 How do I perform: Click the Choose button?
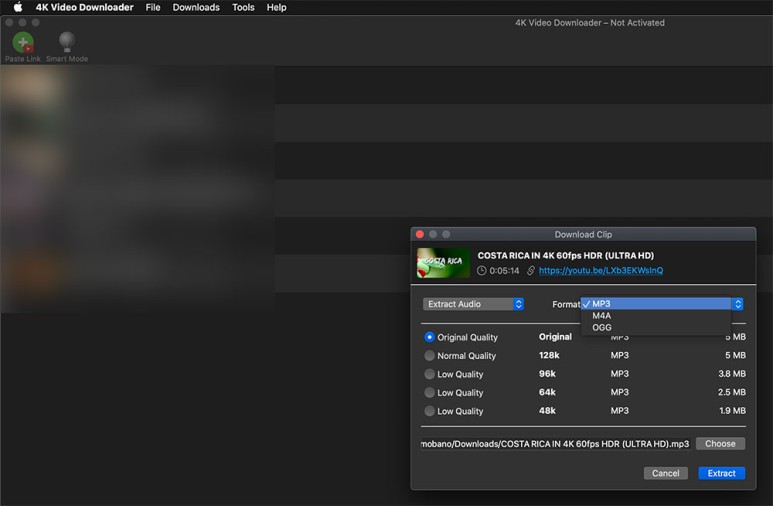pyautogui.click(x=720, y=444)
